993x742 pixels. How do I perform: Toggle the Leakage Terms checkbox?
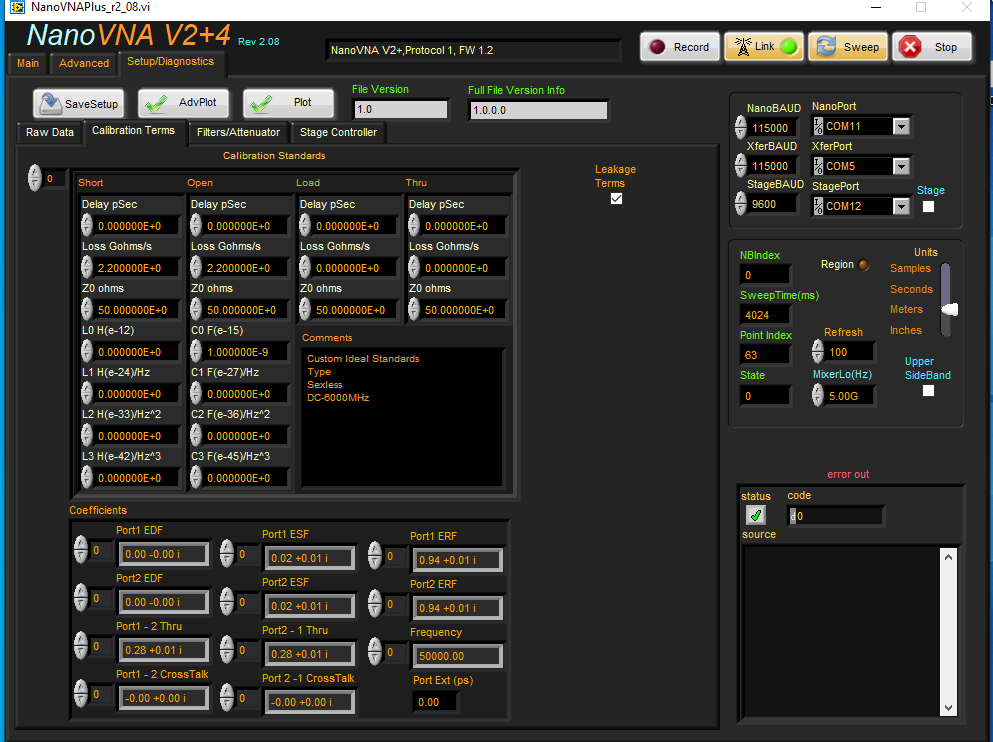616,199
